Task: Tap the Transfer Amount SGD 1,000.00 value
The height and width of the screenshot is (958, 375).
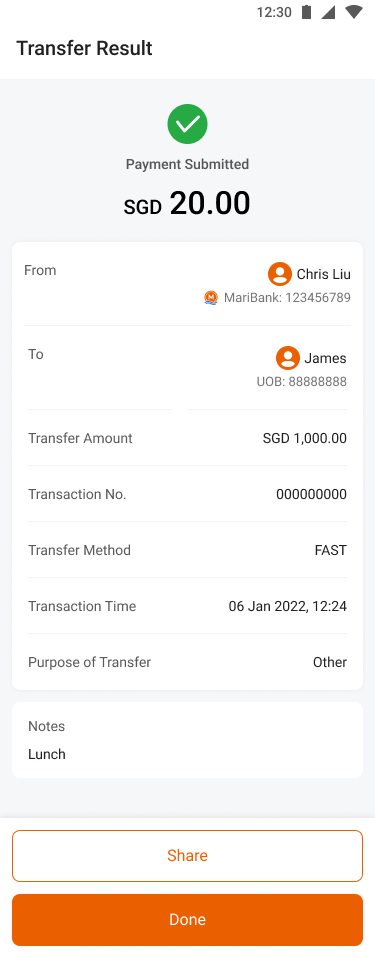Action: coord(305,439)
